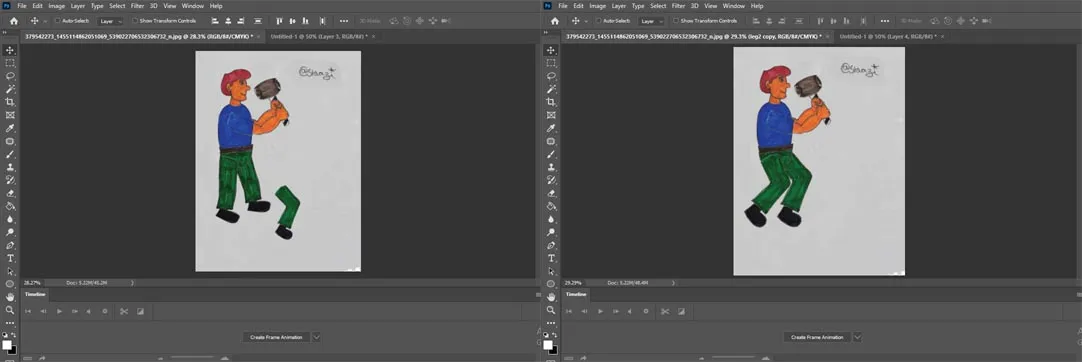Select the Frame tool in left window
The width and height of the screenshot is (1082, 362).
click(10, 115)
